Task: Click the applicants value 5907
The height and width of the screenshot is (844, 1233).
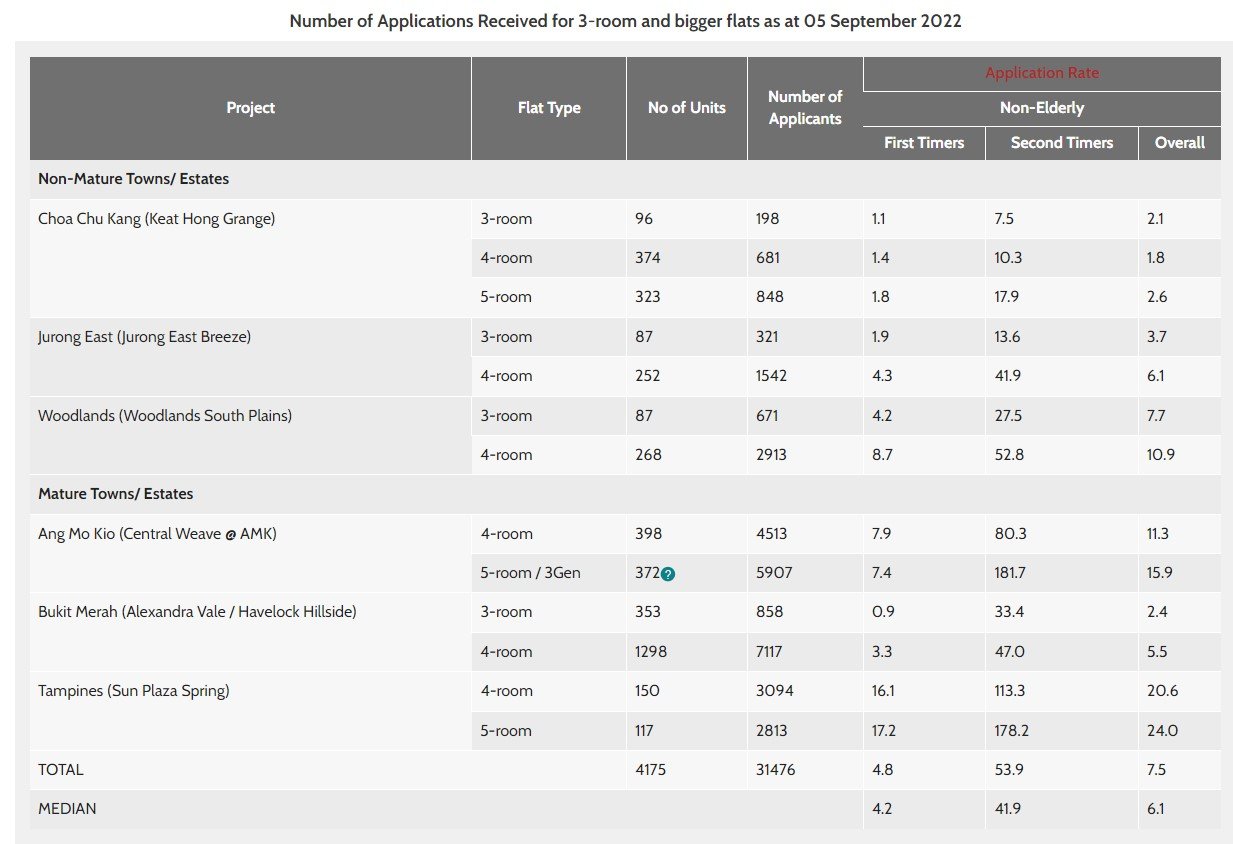Action: click(x=772, y=573)
